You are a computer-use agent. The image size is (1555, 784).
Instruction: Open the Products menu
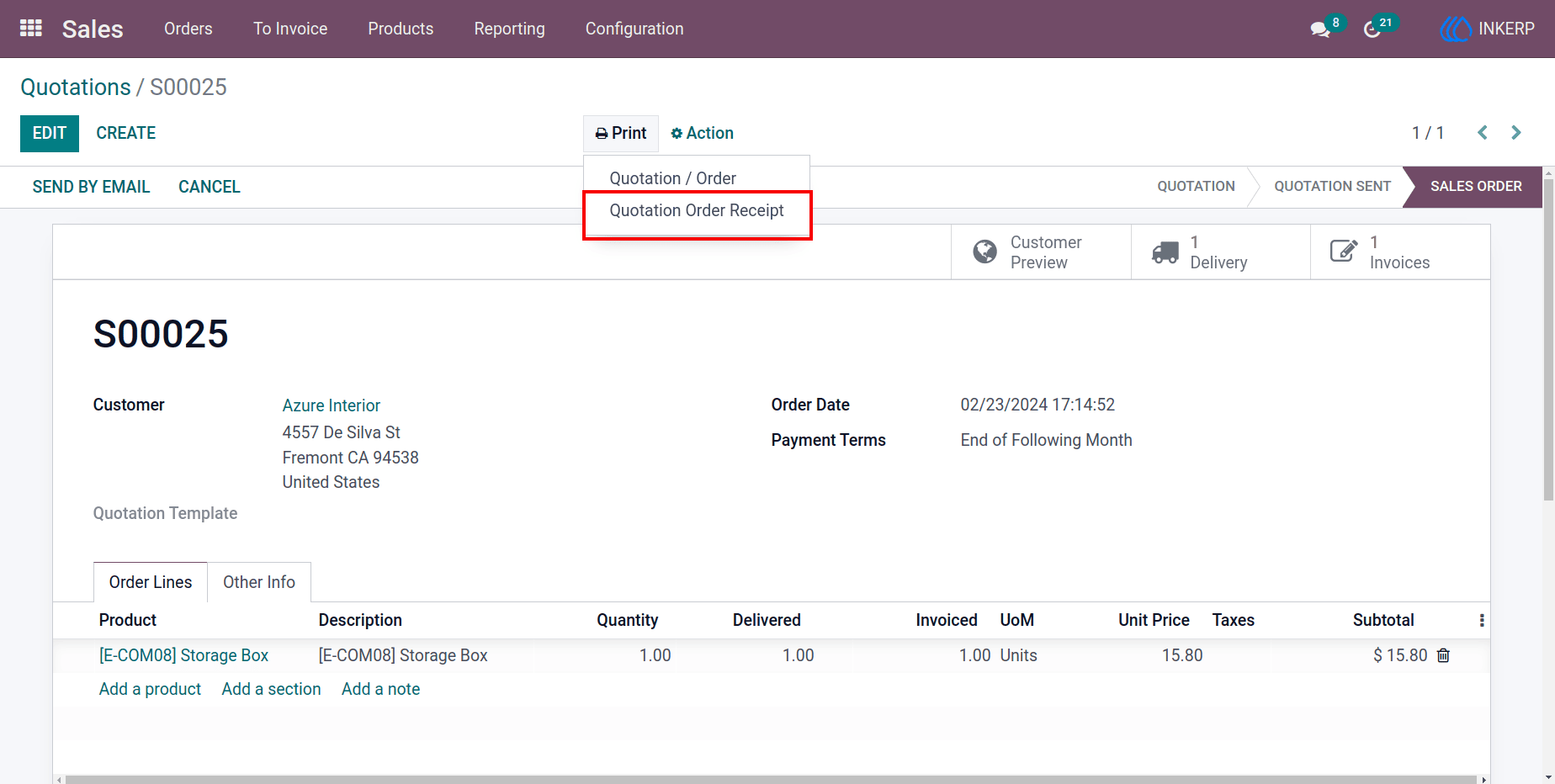[401, 29]
